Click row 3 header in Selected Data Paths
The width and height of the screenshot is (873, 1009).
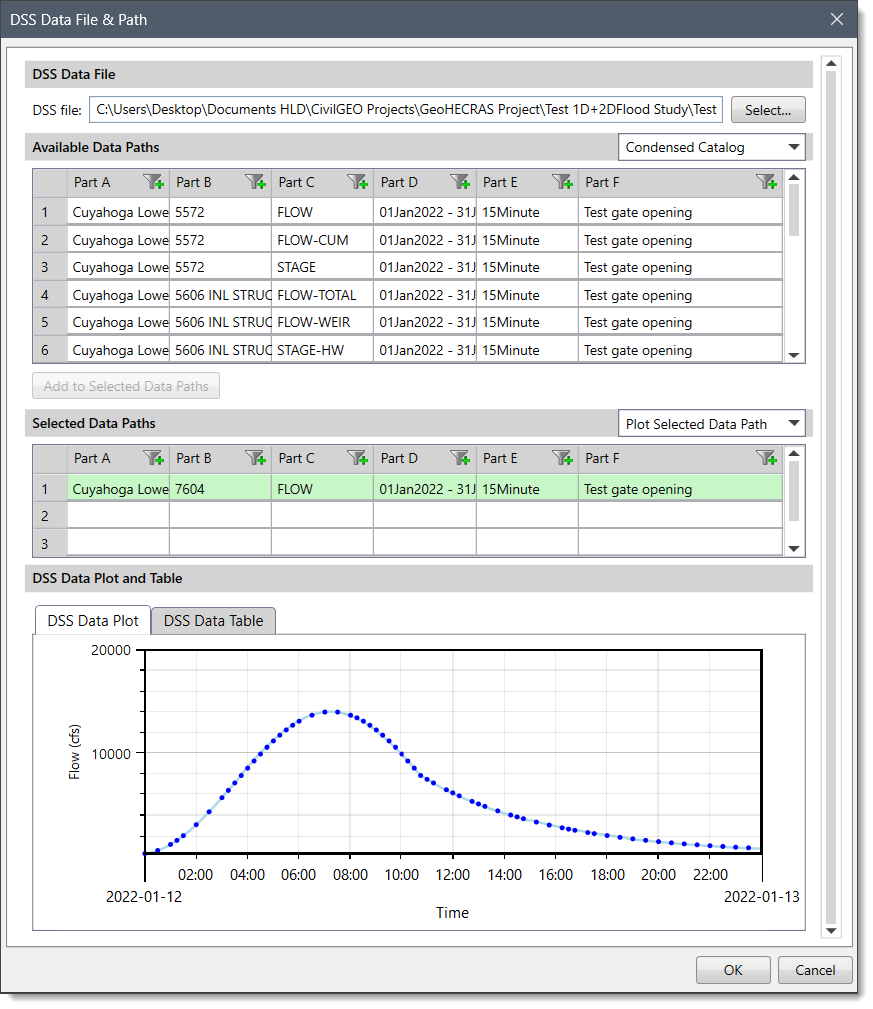tap(50, 543)
